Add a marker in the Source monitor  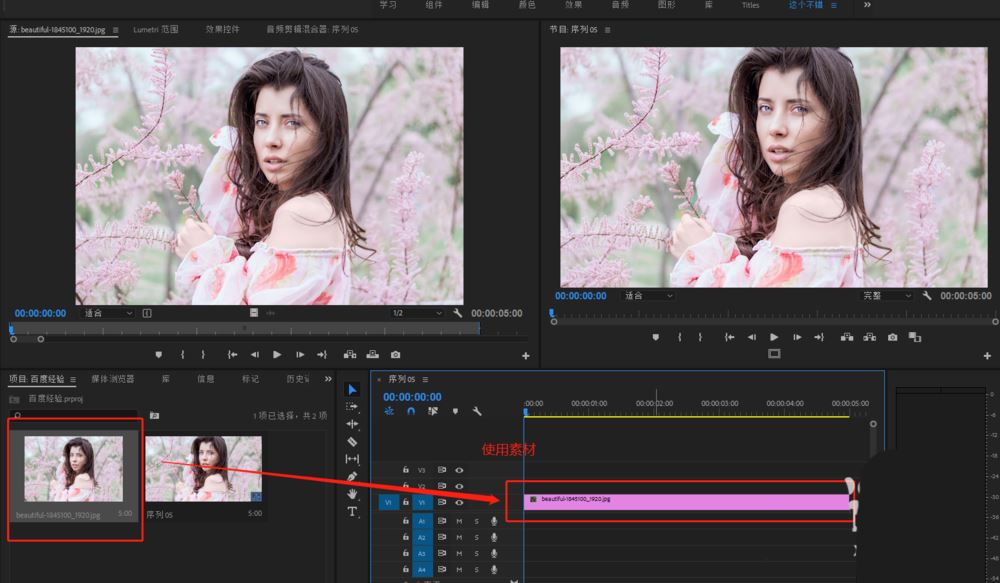pyautogui.click(x=158, y=355)
